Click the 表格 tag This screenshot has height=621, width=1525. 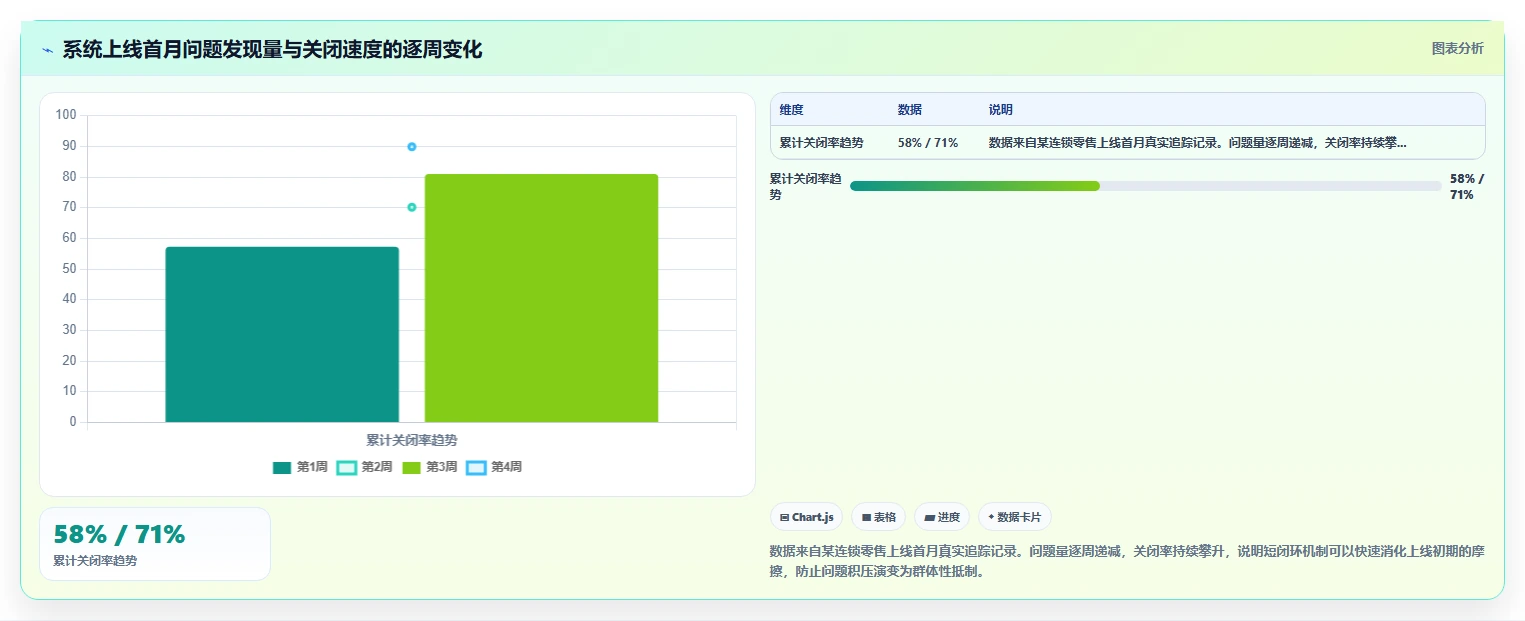coord(879,517)
